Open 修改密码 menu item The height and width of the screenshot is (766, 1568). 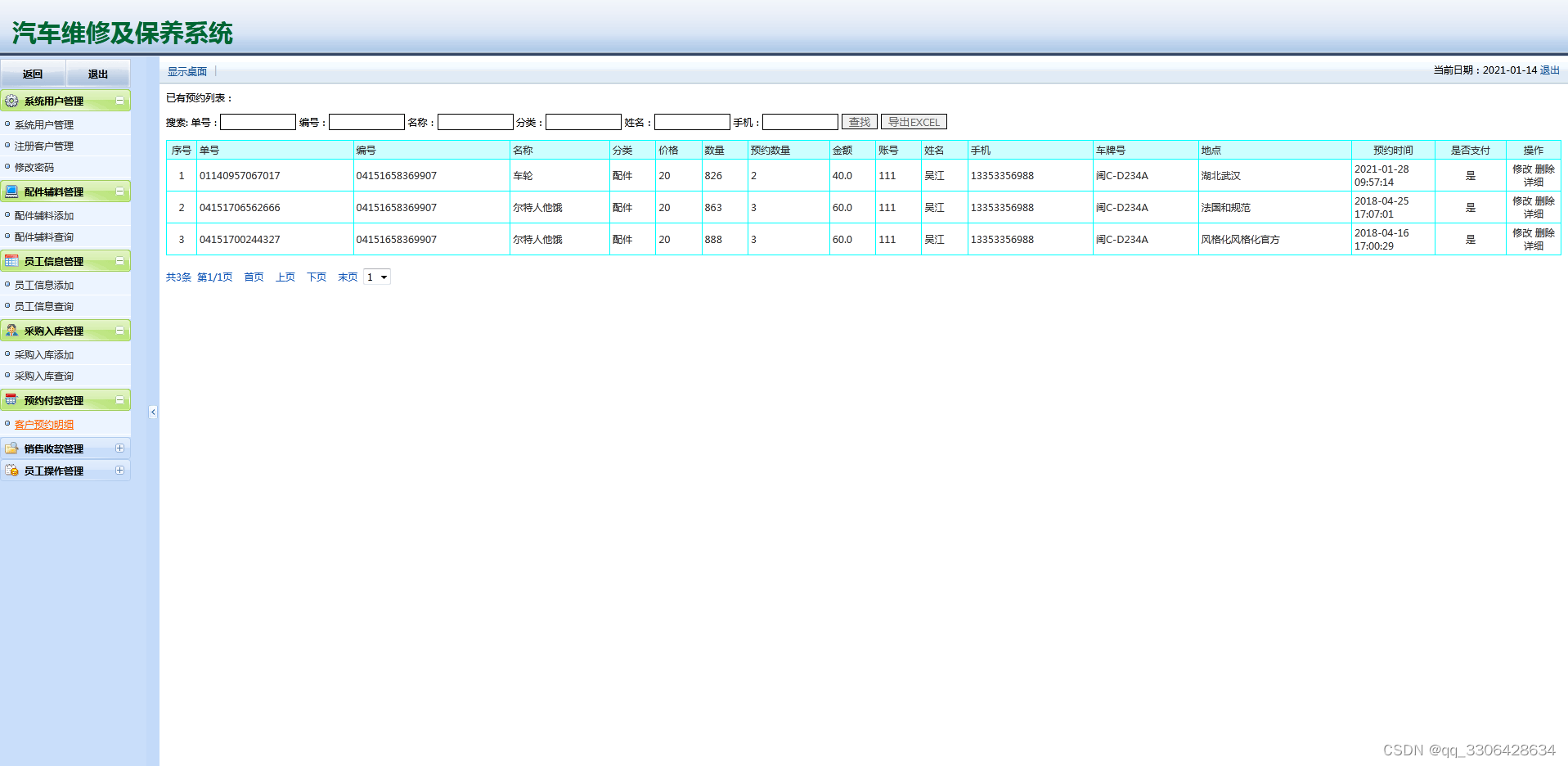tap(34, 168)
